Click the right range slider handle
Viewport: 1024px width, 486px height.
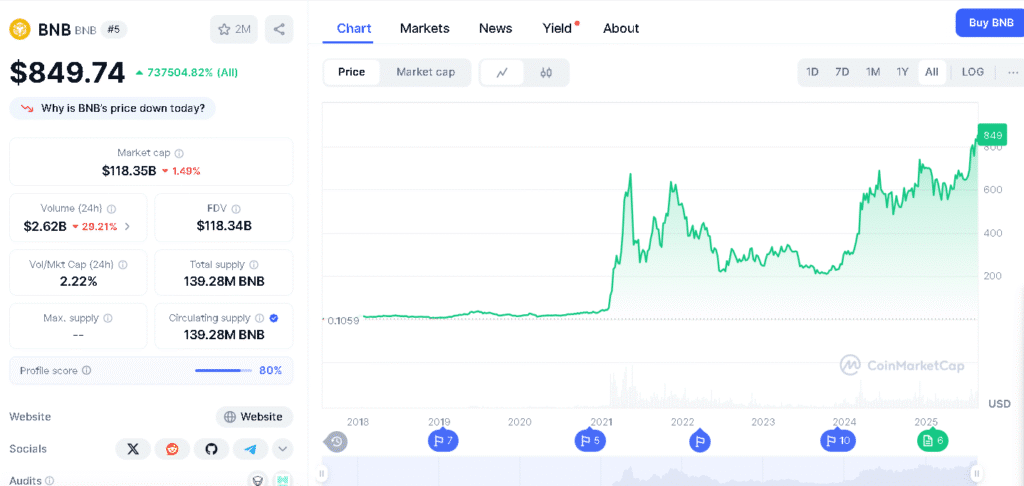[976, 472]
